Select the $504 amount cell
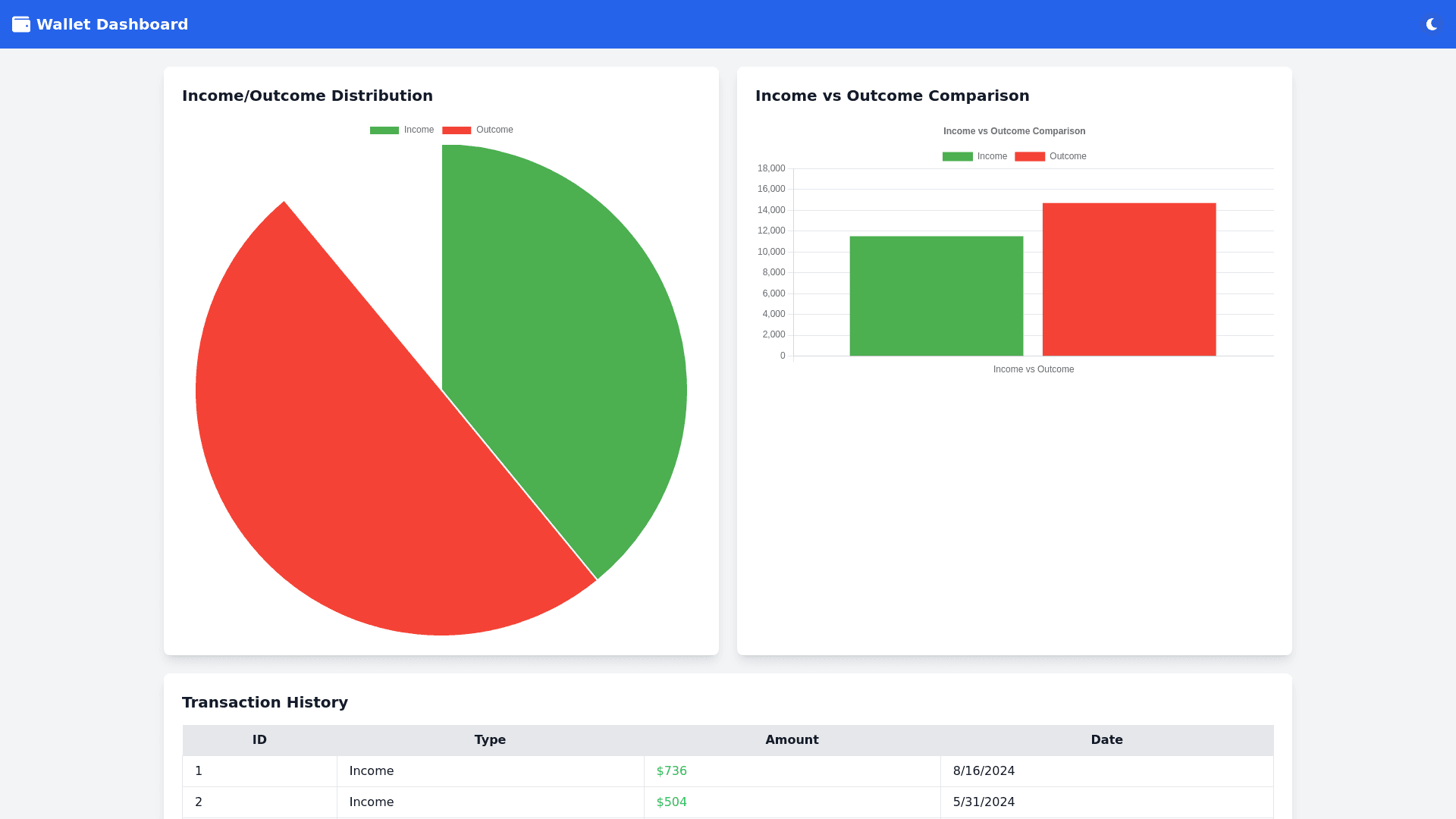1456x819 pixels. pos(672,802)
